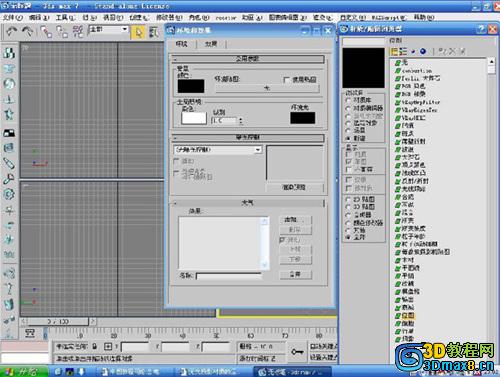The height and width of the screenshot is (377, 500).
Task: Activate the yellow Select Object arrow tool
Action: 138,32
